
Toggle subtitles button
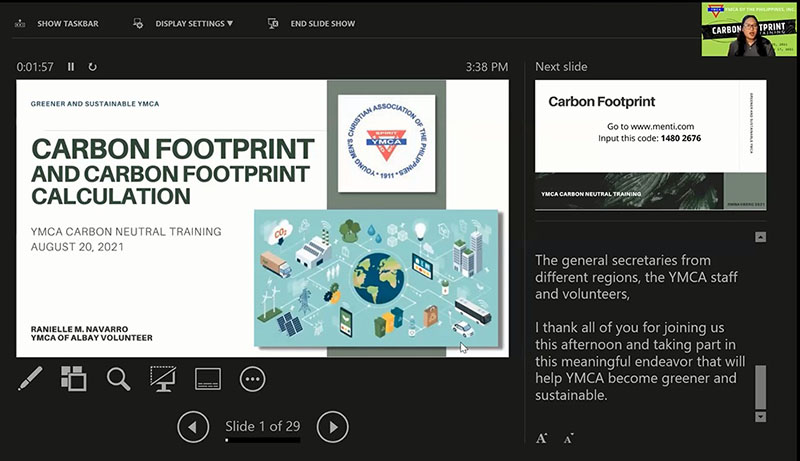point(208,379)
